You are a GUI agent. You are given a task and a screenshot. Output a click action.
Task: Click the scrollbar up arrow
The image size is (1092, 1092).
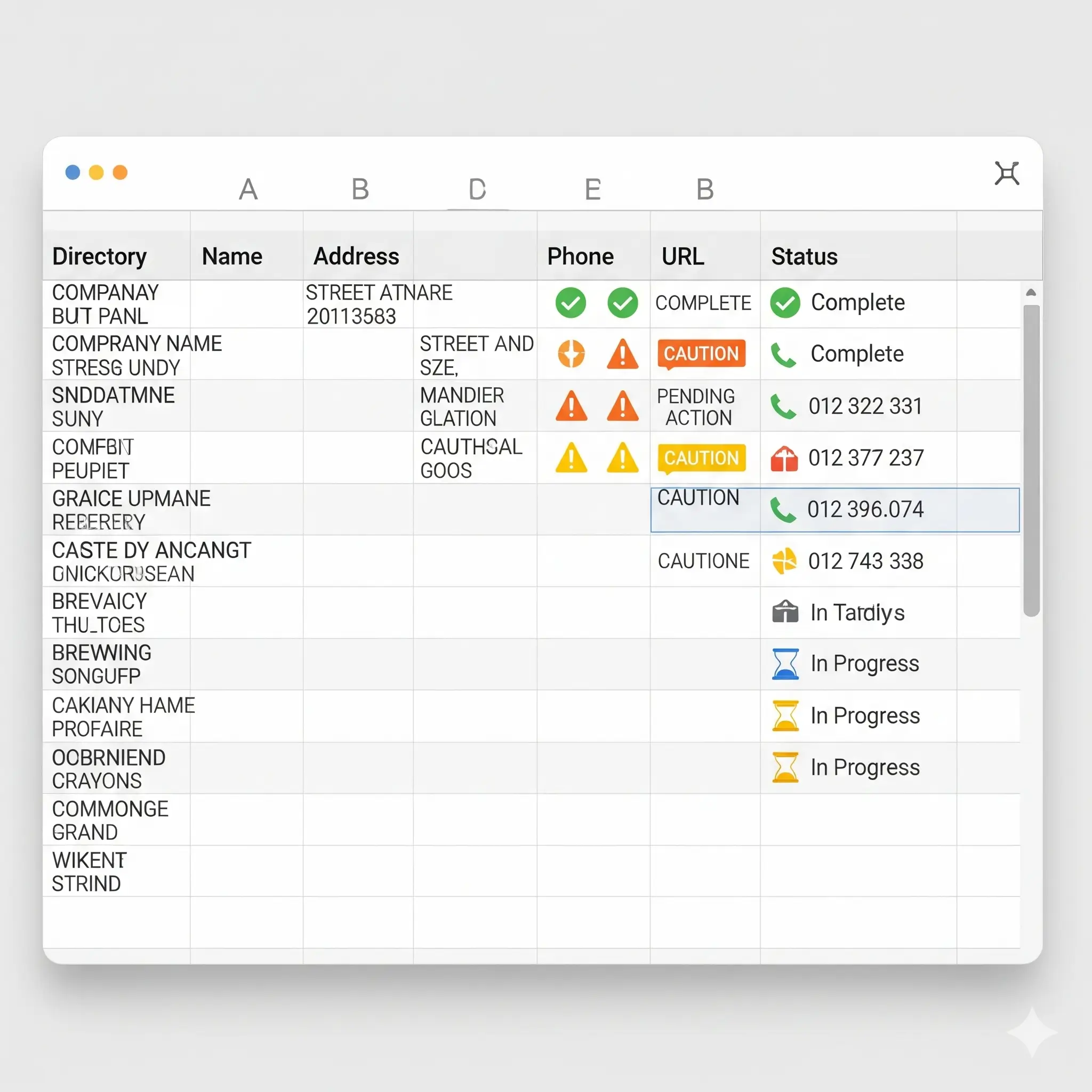pos(1031,293)
